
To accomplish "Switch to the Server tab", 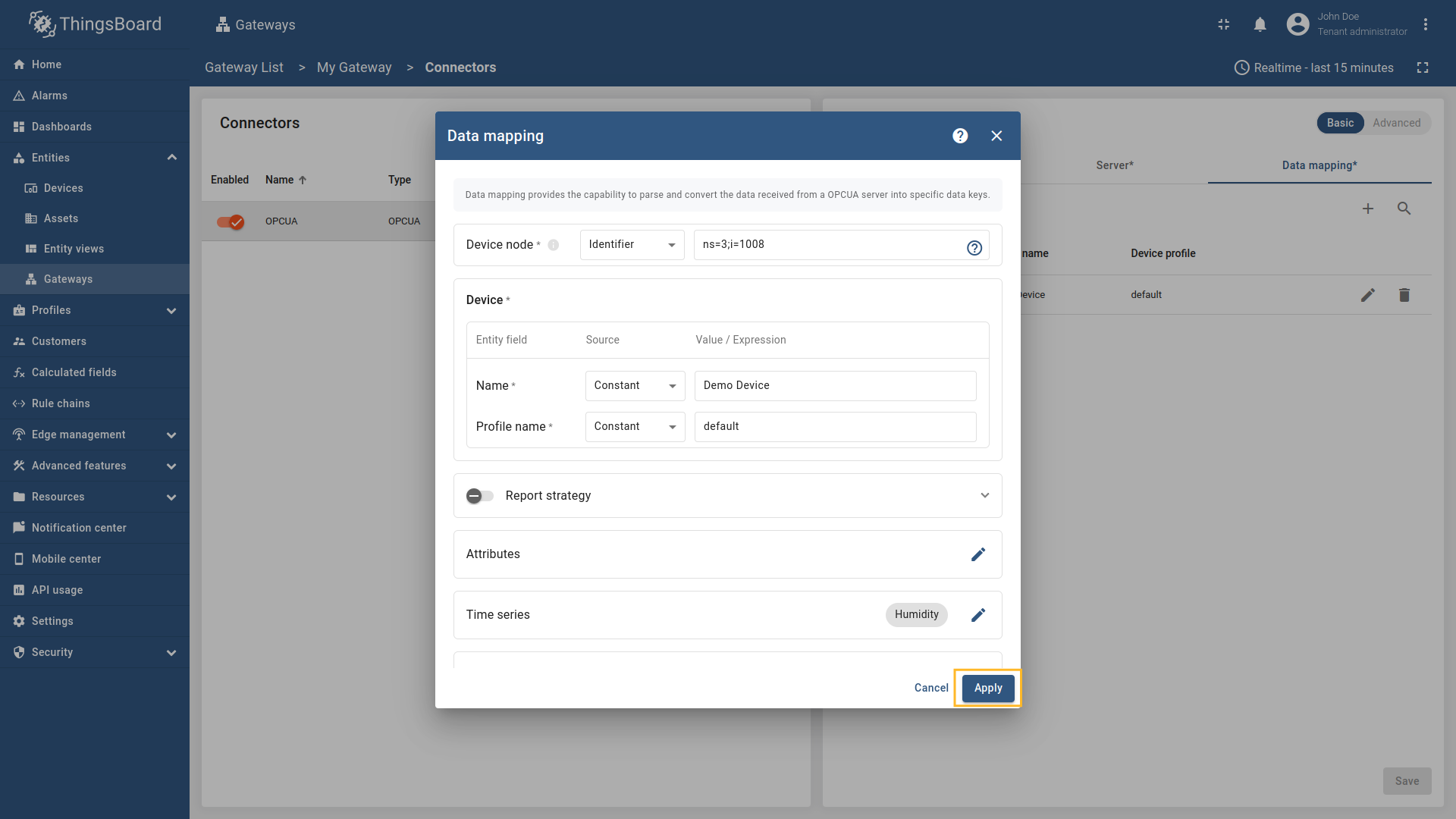I will [1114, 165].
